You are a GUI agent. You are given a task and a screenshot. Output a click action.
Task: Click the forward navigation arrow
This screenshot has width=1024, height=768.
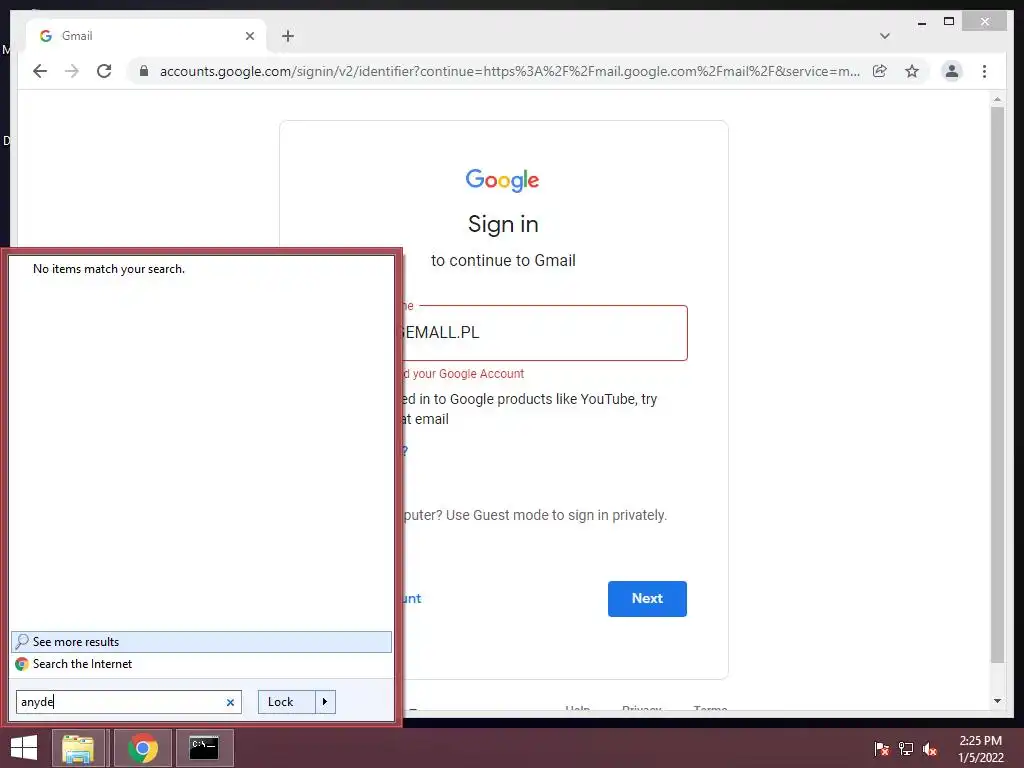(72, 71)
